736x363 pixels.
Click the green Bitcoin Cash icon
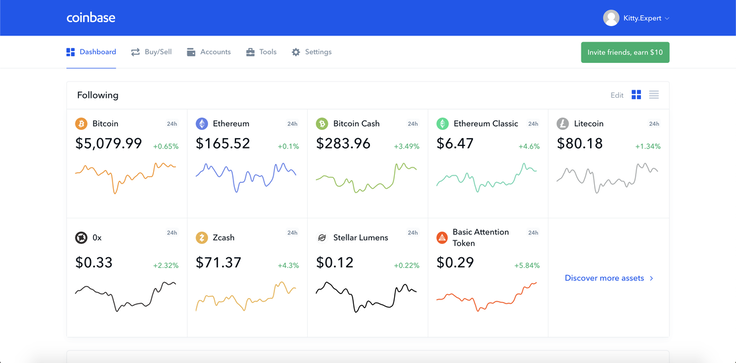point(322,124)
